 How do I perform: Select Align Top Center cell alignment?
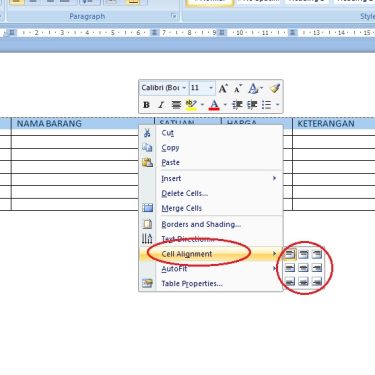pyautogui.click(x=303, y=254)
